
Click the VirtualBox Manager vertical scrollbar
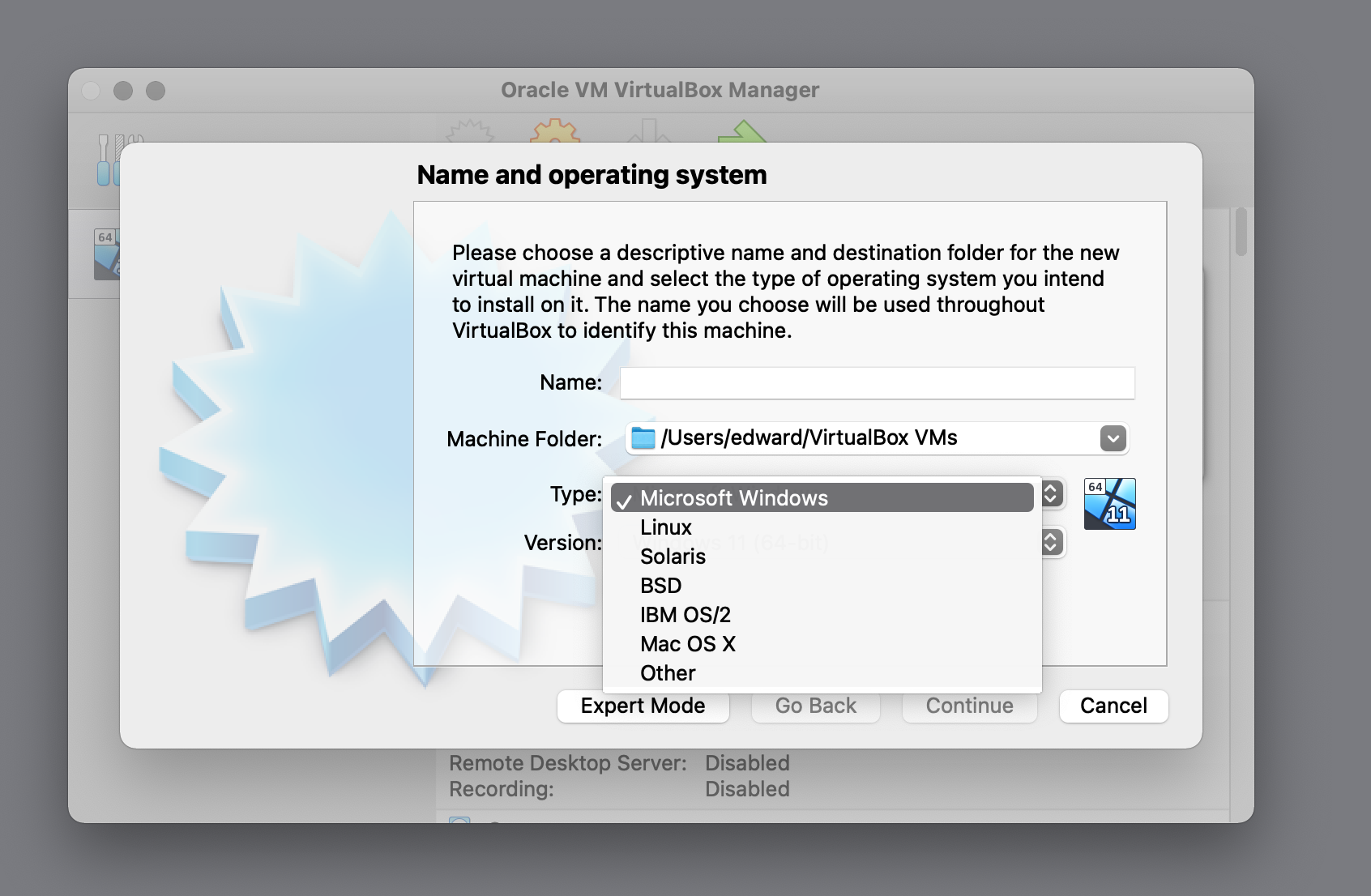coord(1241,232)
